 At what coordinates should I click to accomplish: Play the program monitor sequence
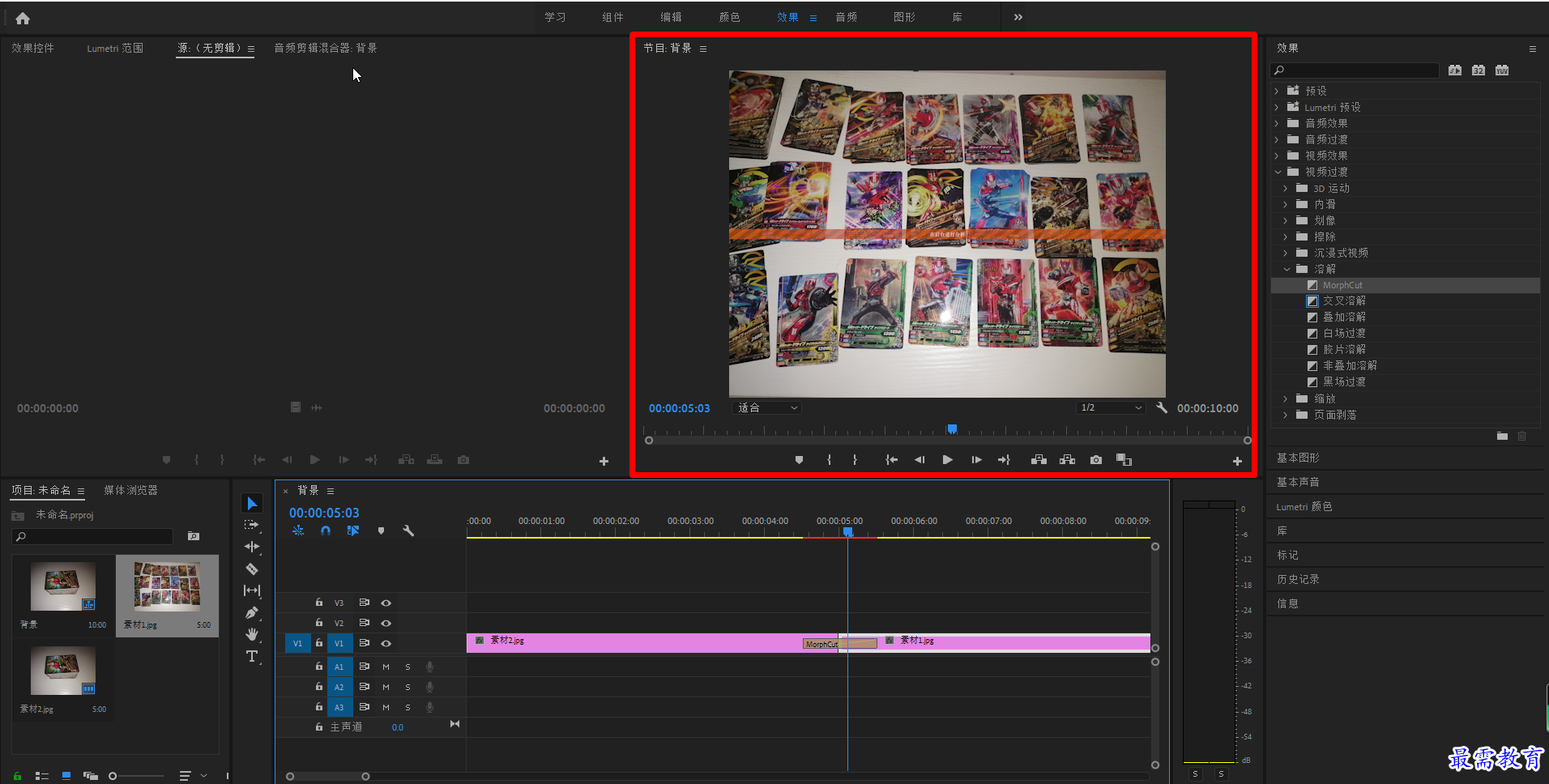click(948, 460)
